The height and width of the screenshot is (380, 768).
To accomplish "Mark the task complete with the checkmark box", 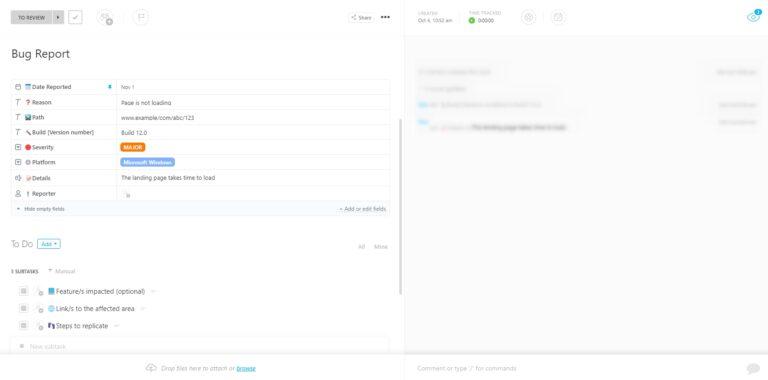I will click(x=75, y=18).
